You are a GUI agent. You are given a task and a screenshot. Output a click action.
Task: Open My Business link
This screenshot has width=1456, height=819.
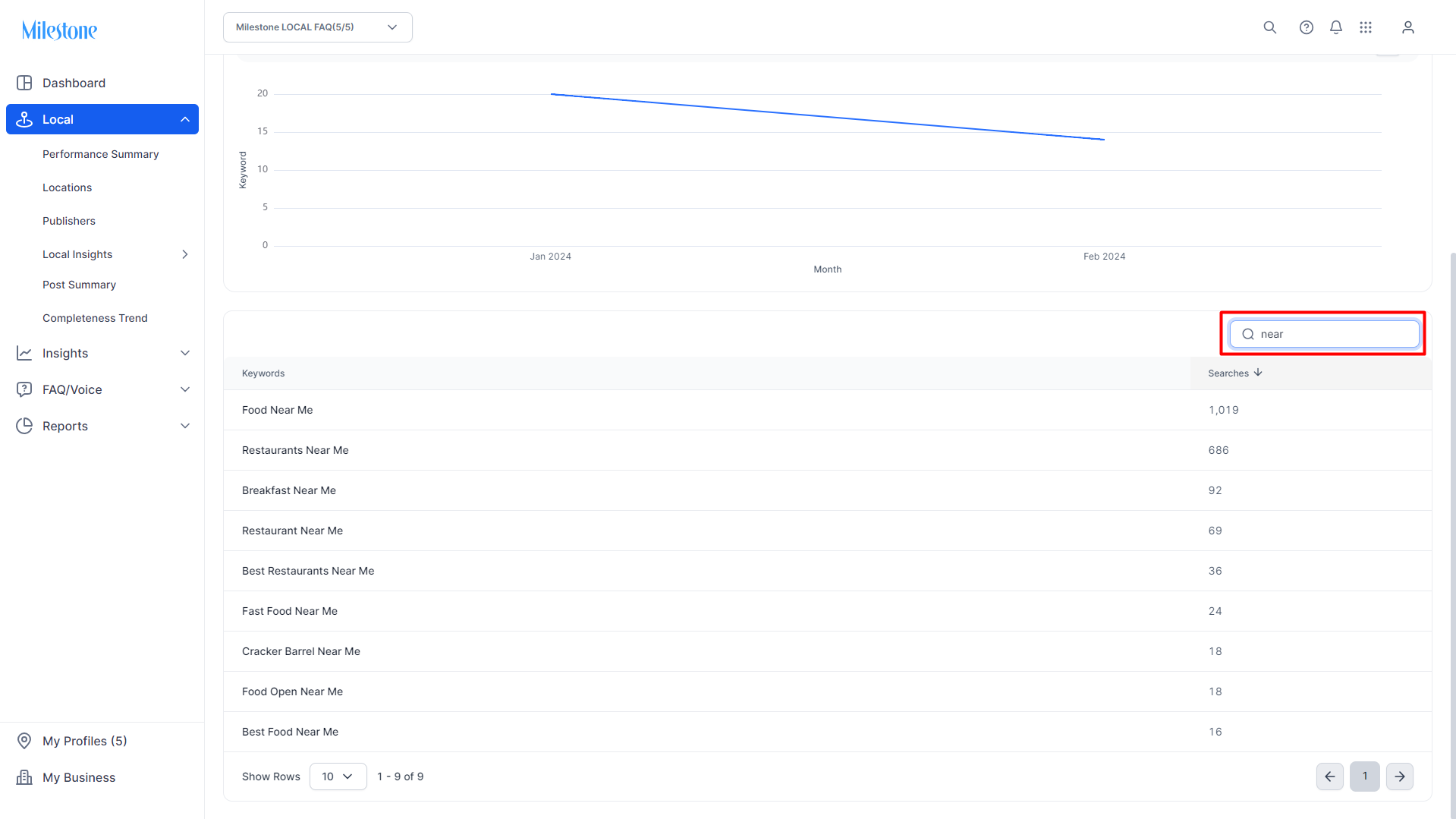click(x=79, y=777)
